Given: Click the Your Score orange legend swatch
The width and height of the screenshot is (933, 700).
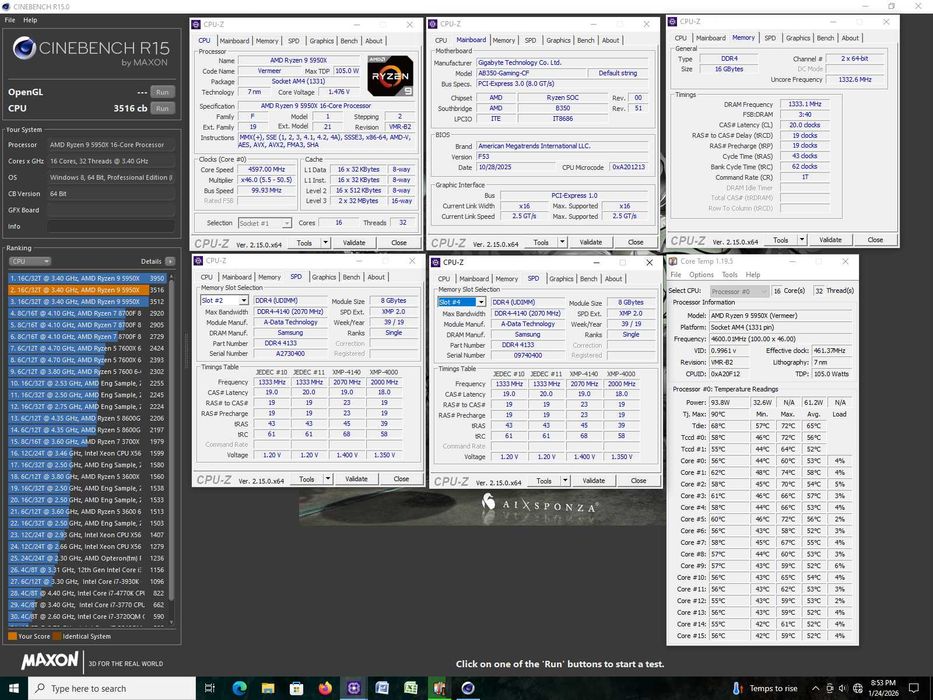Looking at the screenshot, I should 12,636.
